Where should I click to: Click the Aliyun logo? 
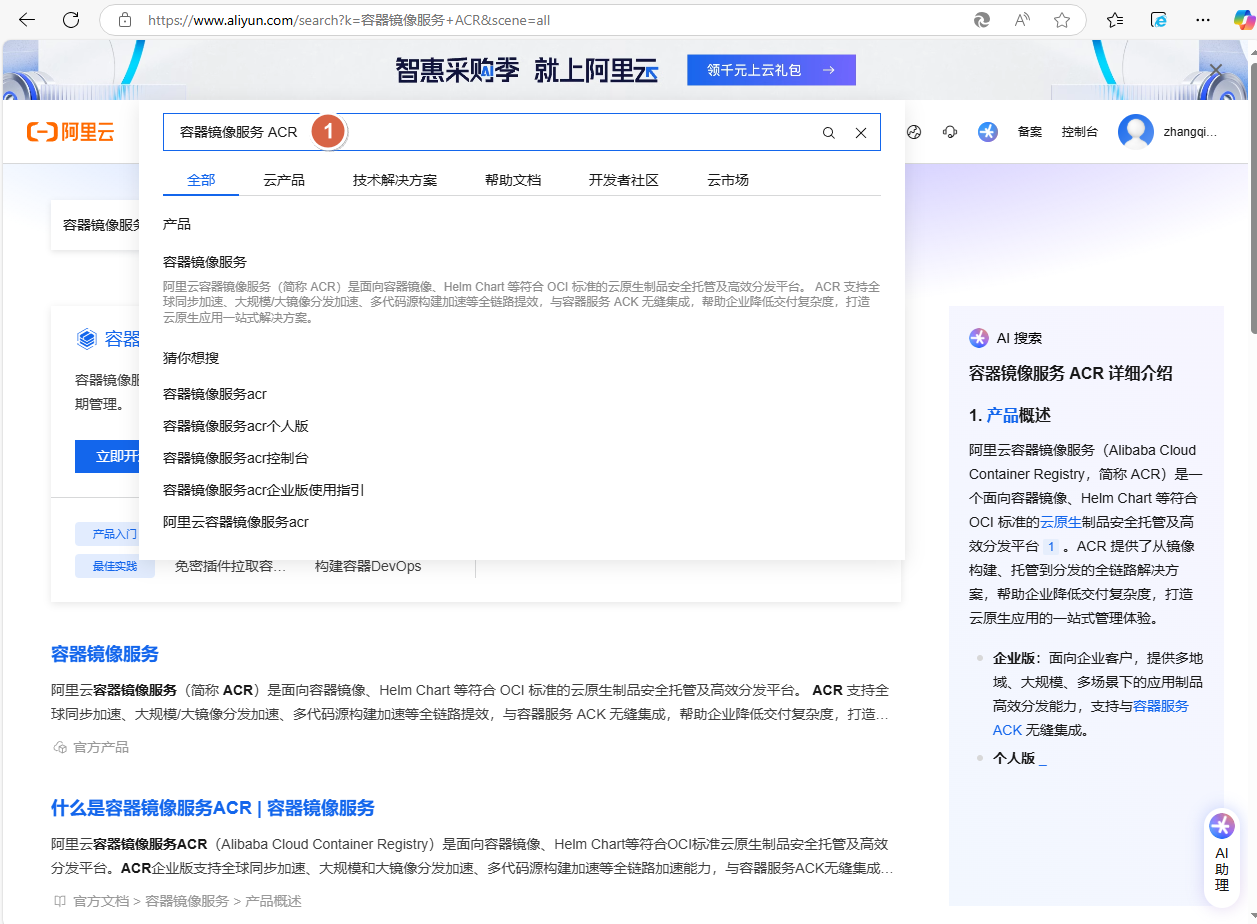point(70,132)
